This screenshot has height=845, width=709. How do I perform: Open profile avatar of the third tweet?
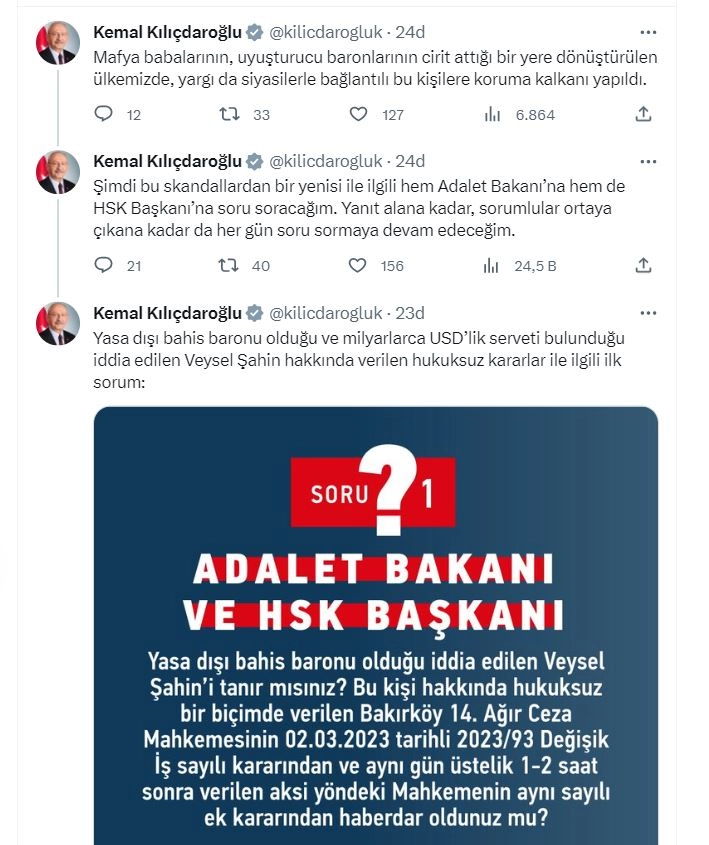pyautogui.click(x=58, y=323)
